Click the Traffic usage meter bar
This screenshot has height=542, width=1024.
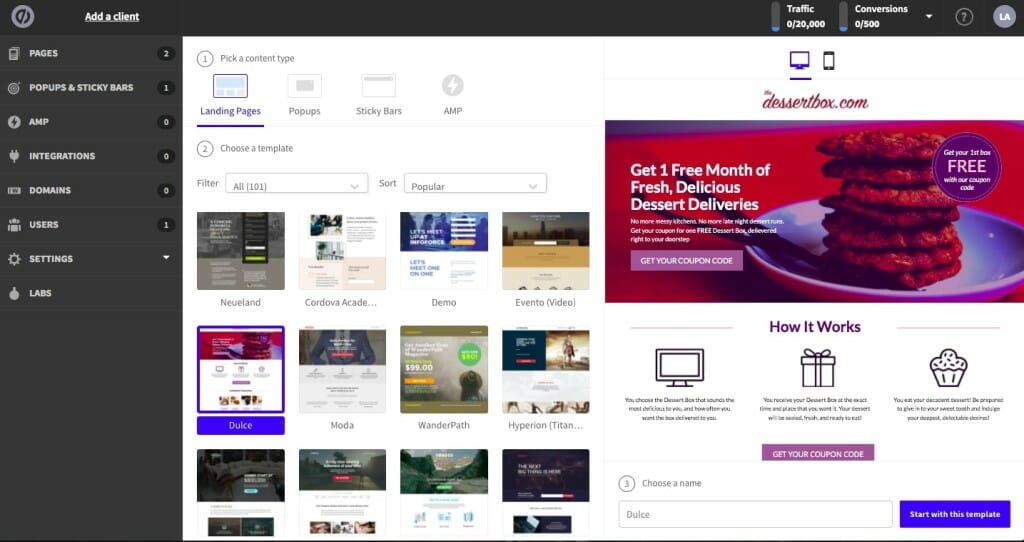(775, 16)
